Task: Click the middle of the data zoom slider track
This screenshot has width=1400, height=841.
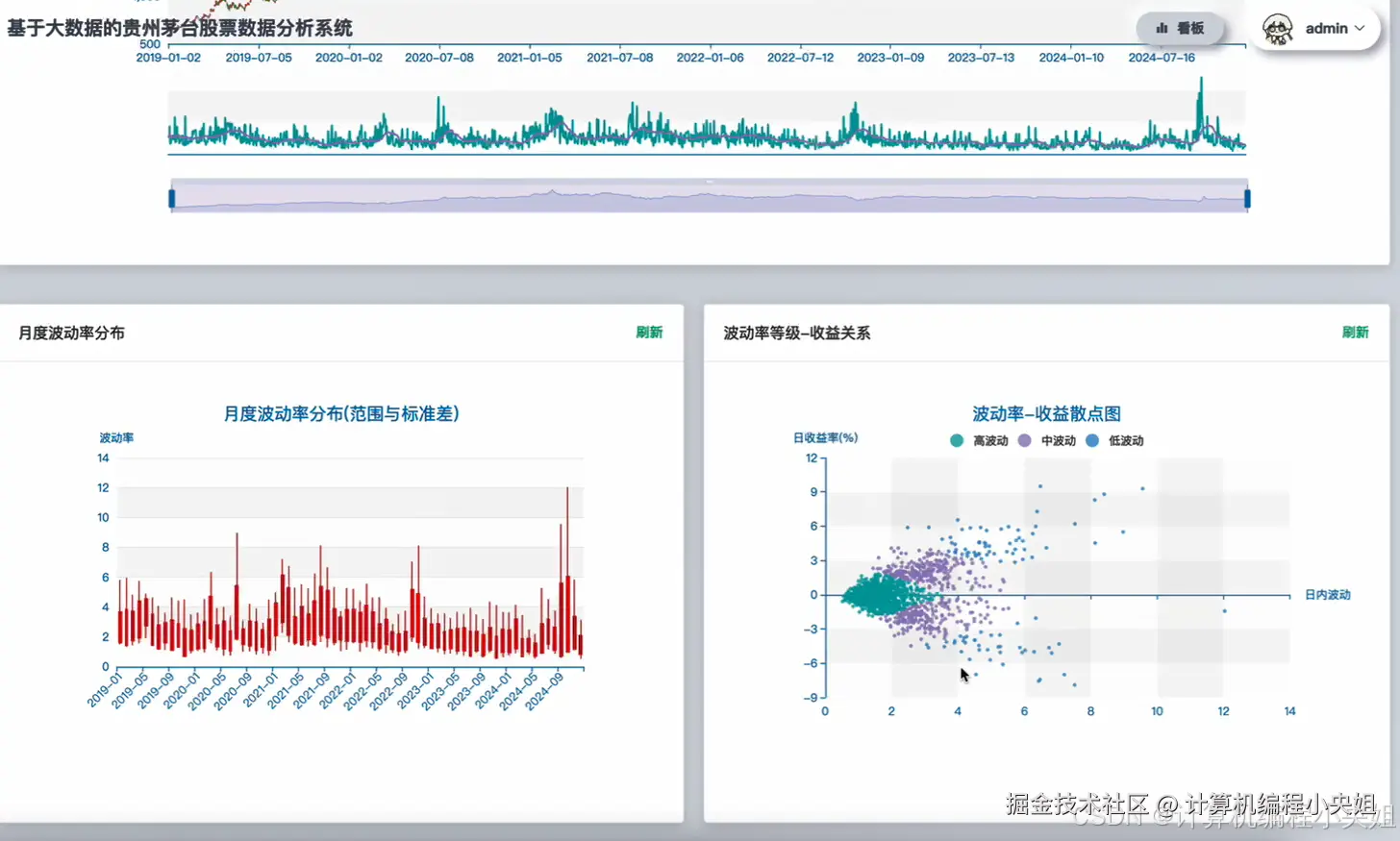Action: click(x=710, y=198)
